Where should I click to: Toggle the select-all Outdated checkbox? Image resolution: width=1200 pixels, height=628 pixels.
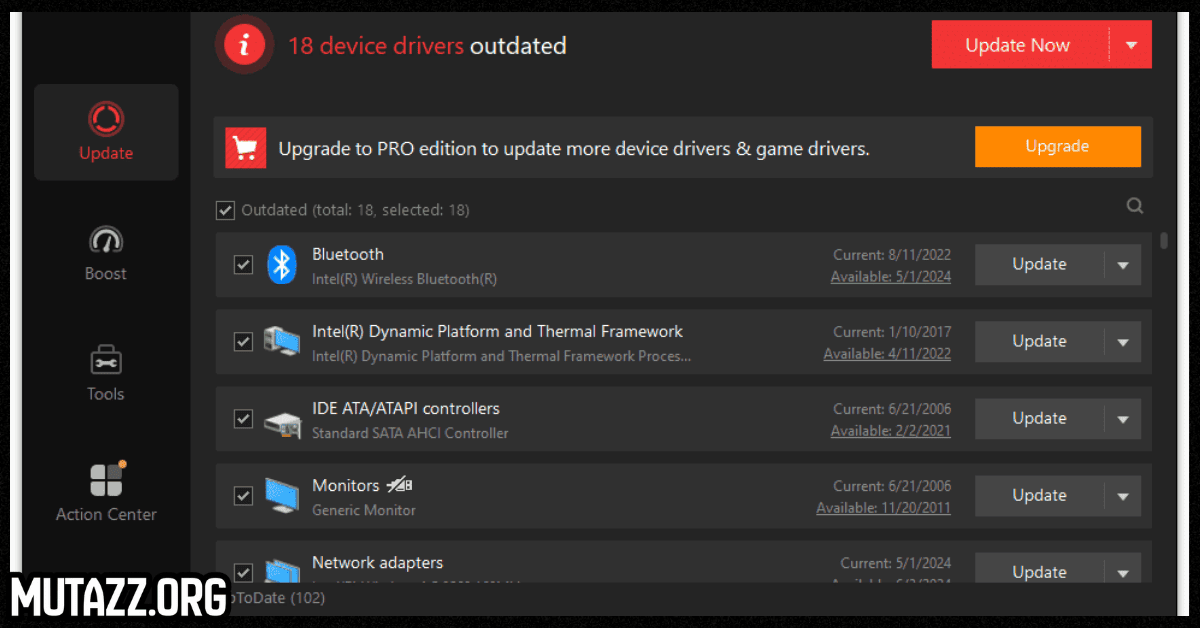225,210
